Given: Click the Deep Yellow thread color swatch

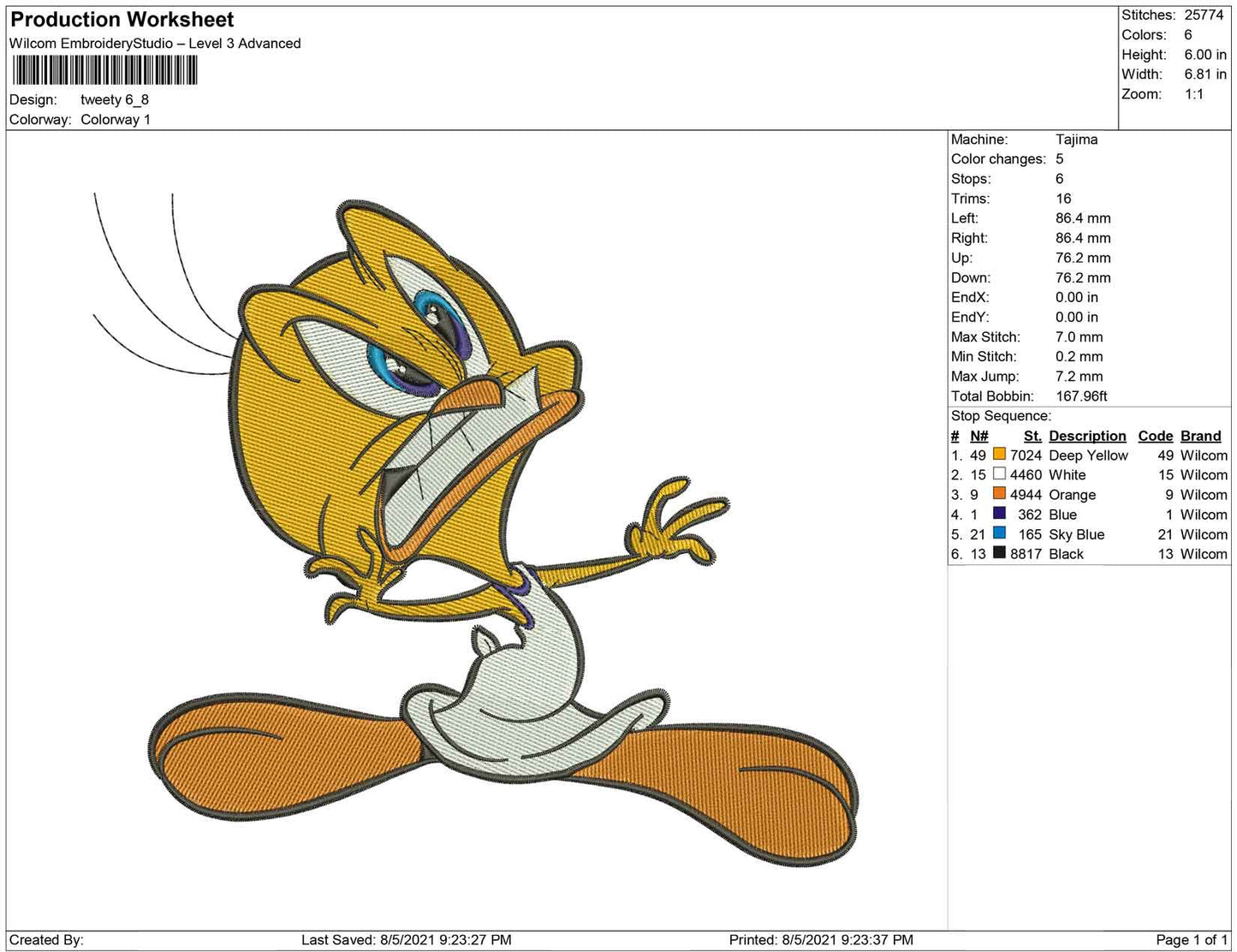Looking at the screenshot, I should [x=999, y=455].
